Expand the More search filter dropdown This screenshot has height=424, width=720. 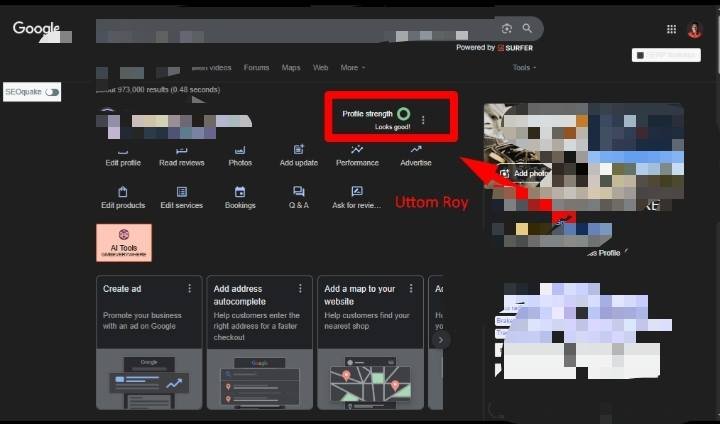point(352,68)
